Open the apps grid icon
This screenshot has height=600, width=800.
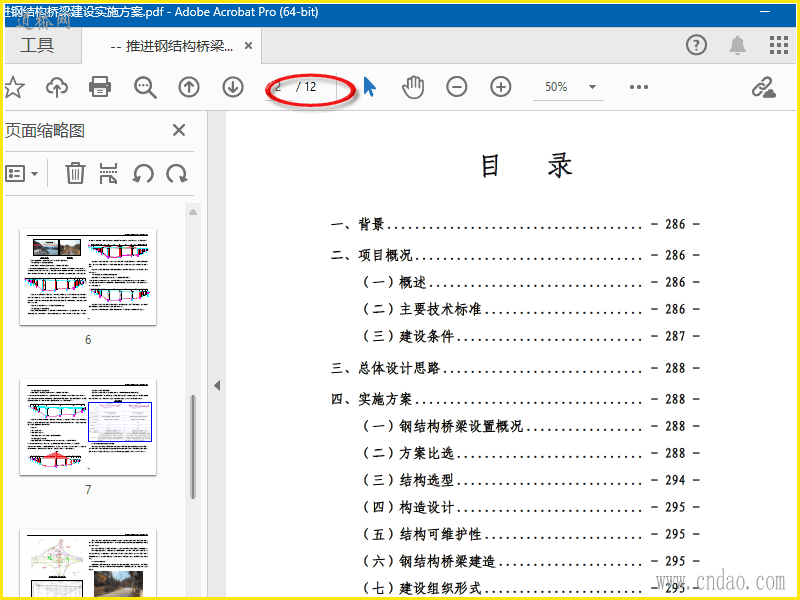coord(779,45)
